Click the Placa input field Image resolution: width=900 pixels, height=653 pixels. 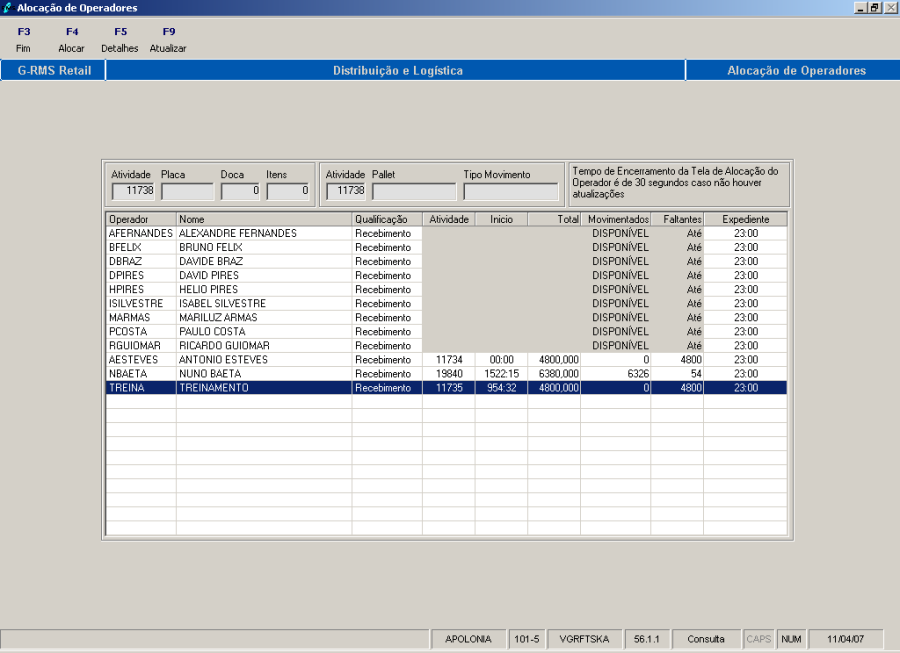point(188,191)
